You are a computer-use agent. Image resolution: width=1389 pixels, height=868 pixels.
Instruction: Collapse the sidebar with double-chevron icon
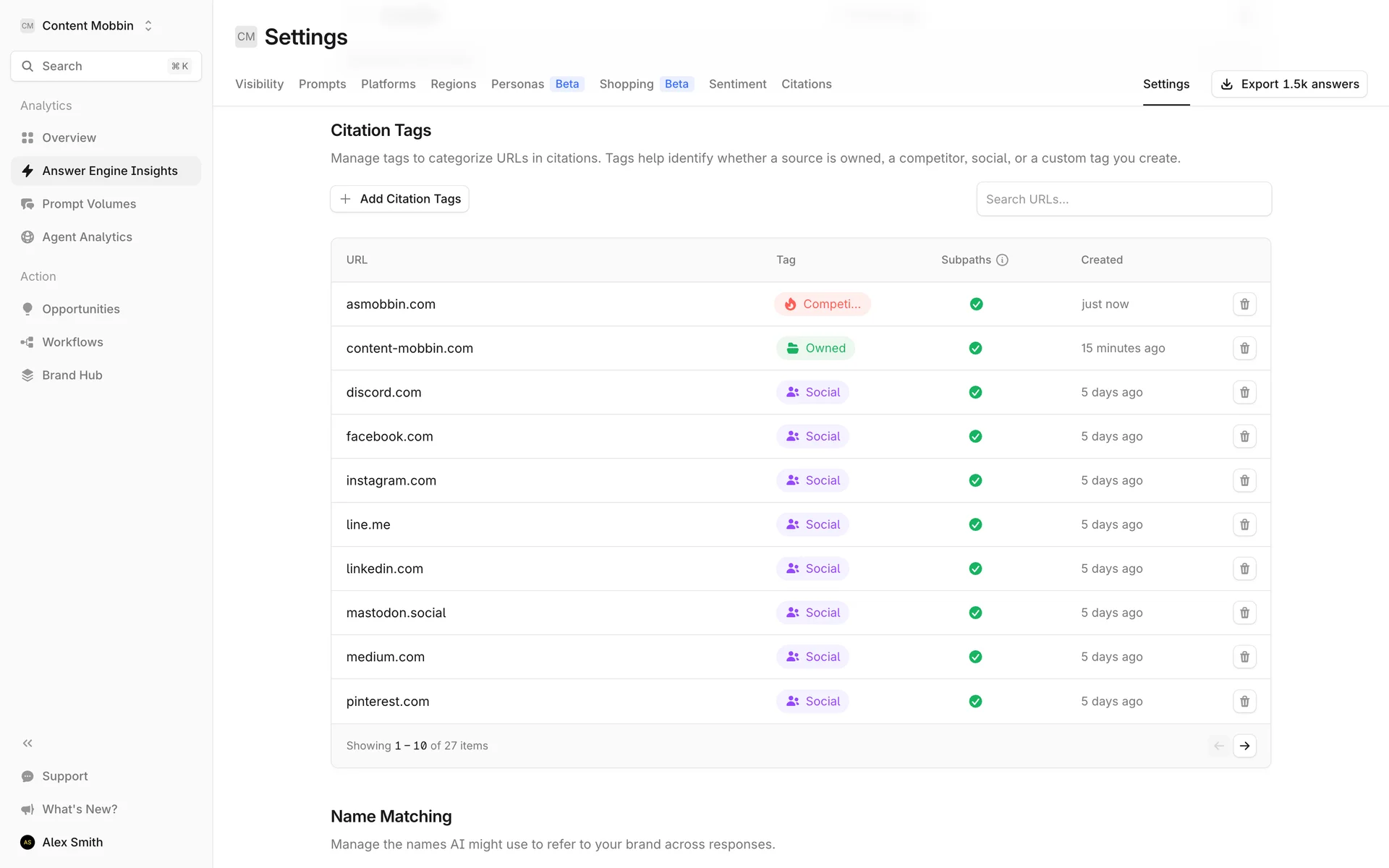[27, 743]
